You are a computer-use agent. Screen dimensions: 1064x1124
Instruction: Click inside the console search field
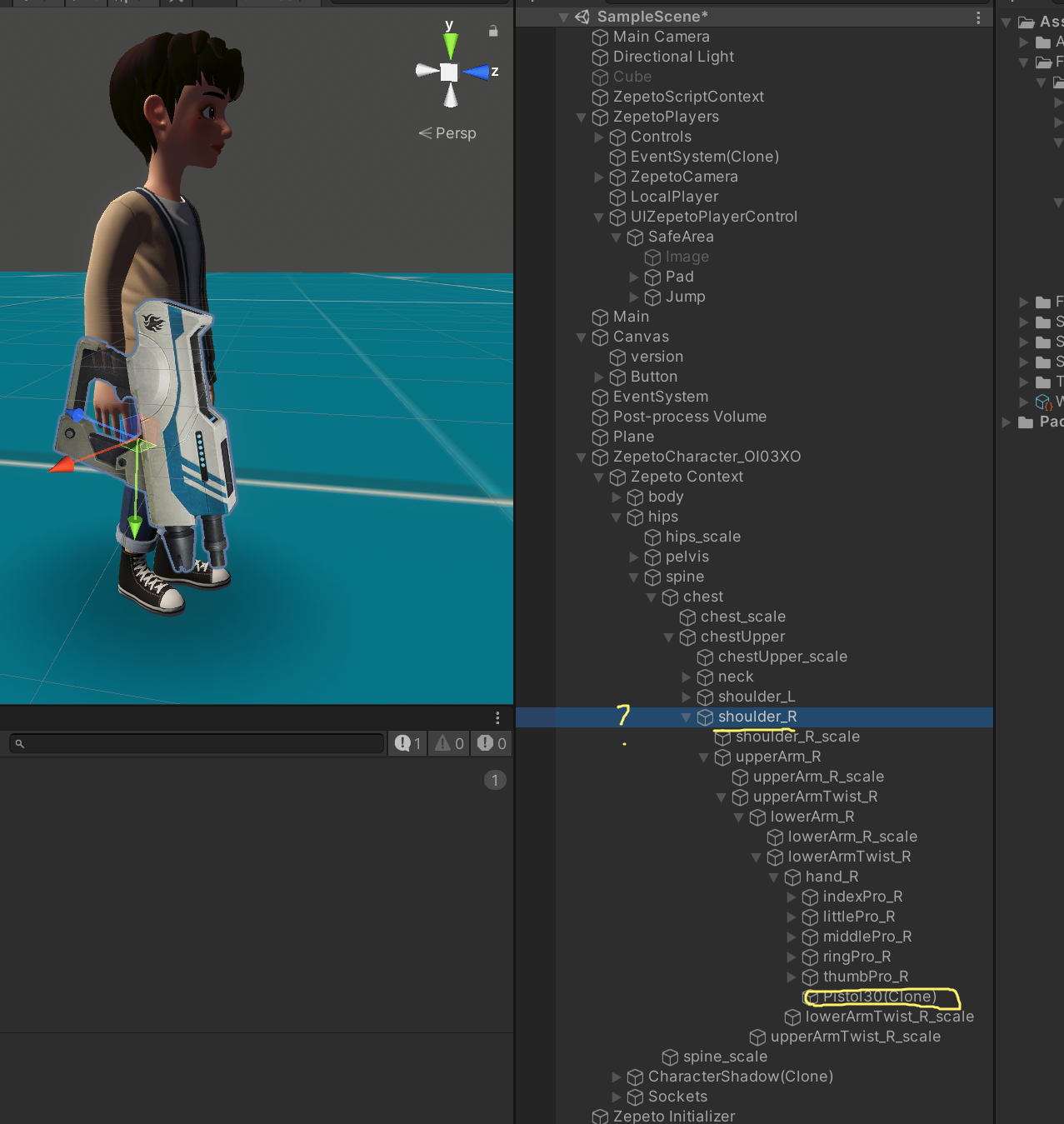pos(192,743)
